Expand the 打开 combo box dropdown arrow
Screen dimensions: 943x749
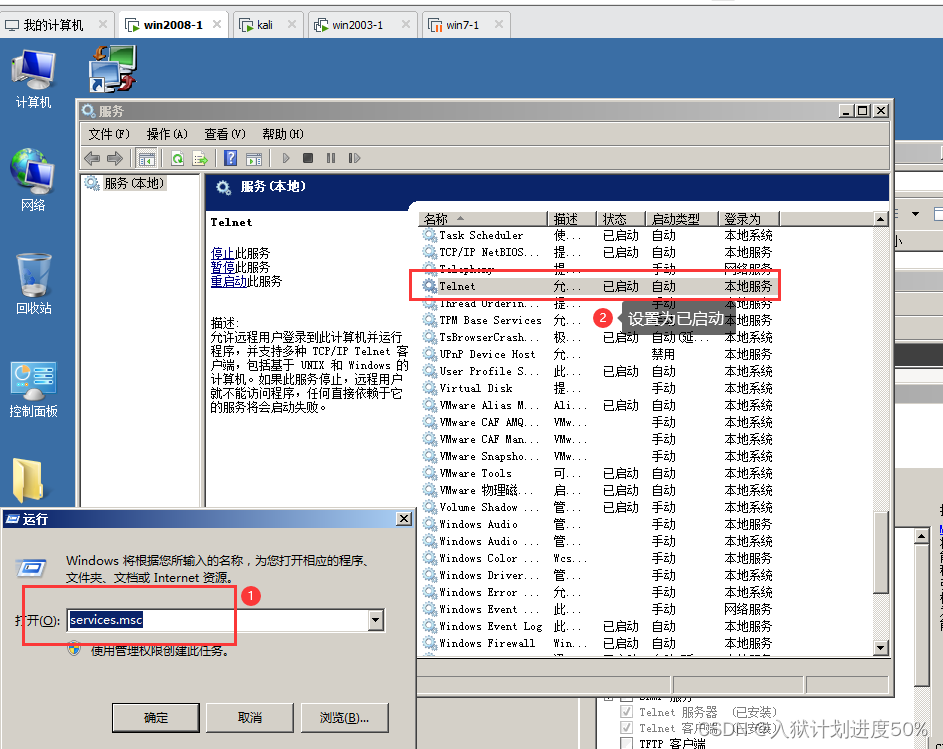376,620
